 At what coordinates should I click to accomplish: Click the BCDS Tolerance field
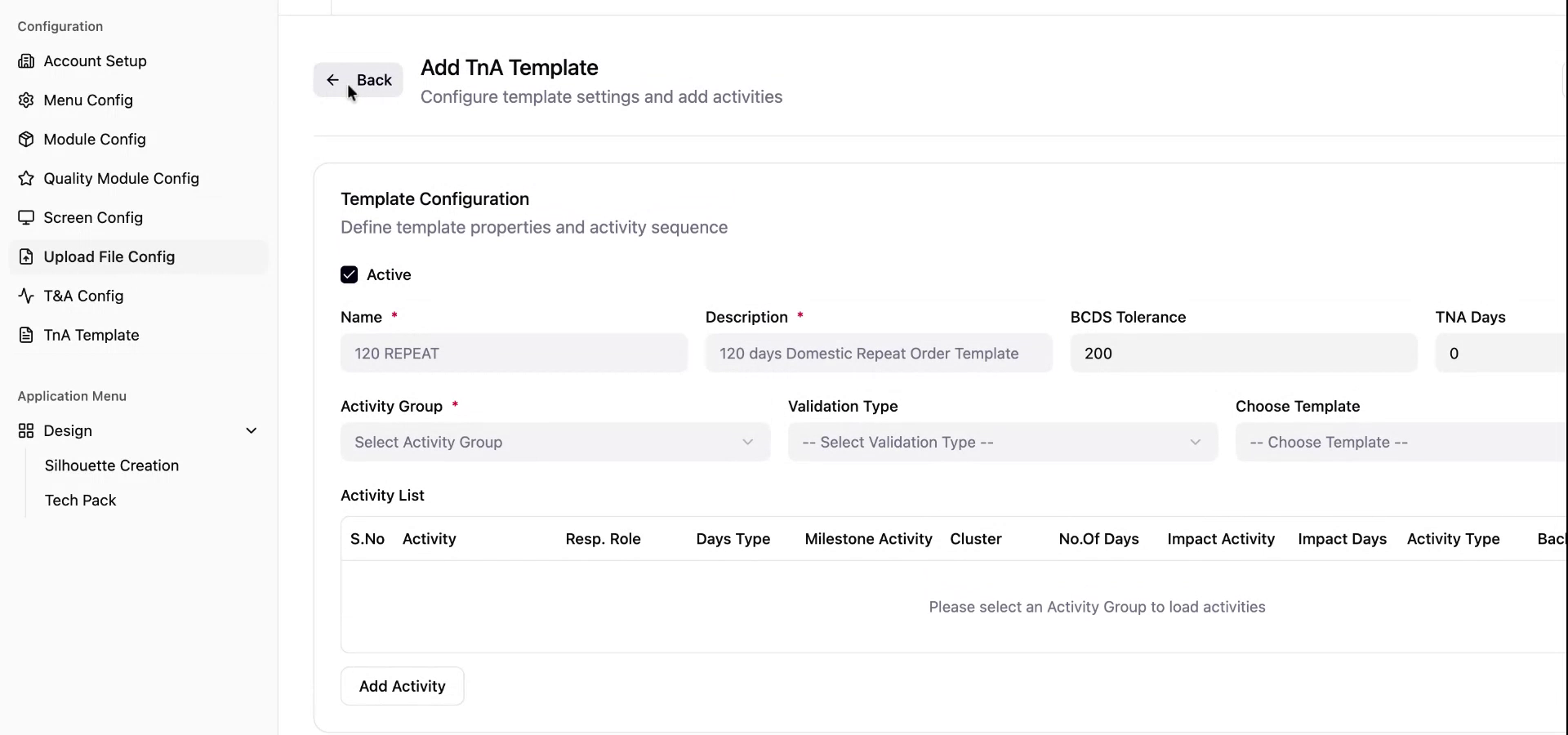[1243, 354]
